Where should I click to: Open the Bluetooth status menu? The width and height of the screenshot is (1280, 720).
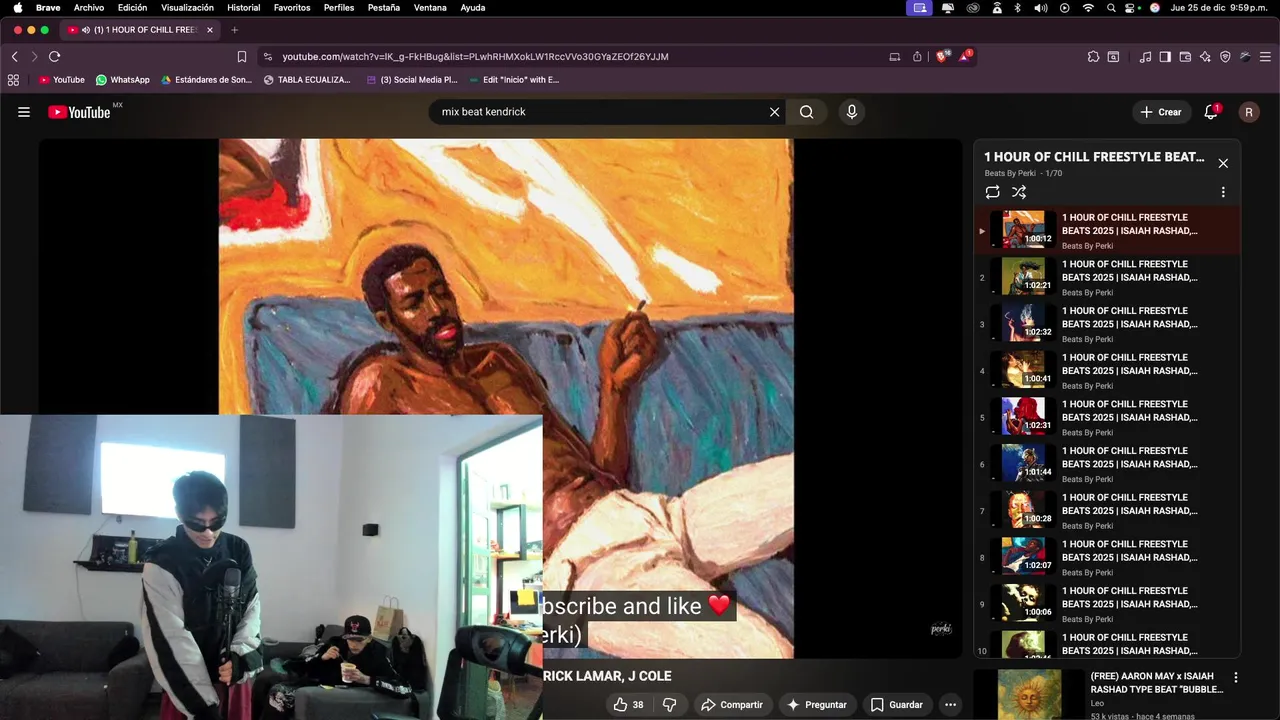click(x=1018, y=8)
